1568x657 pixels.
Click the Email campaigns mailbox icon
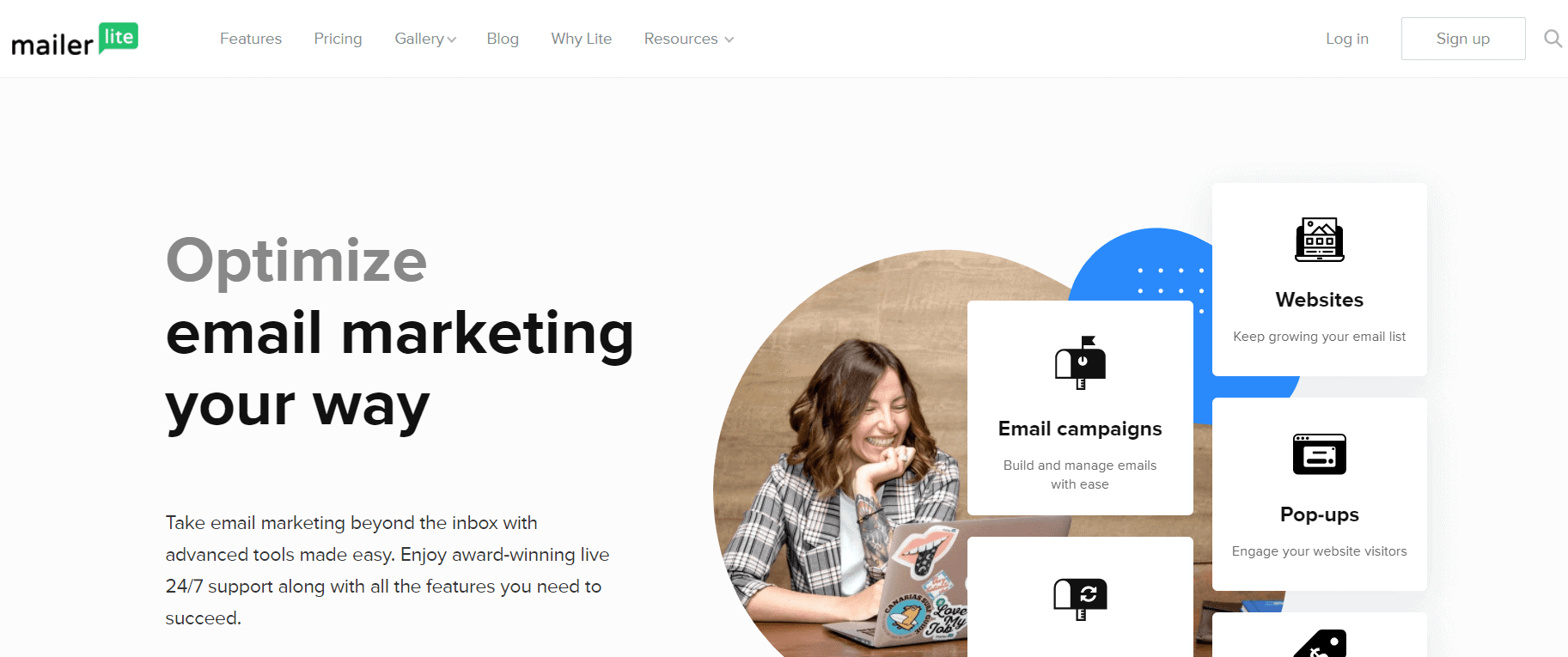tap(1080, 362)
